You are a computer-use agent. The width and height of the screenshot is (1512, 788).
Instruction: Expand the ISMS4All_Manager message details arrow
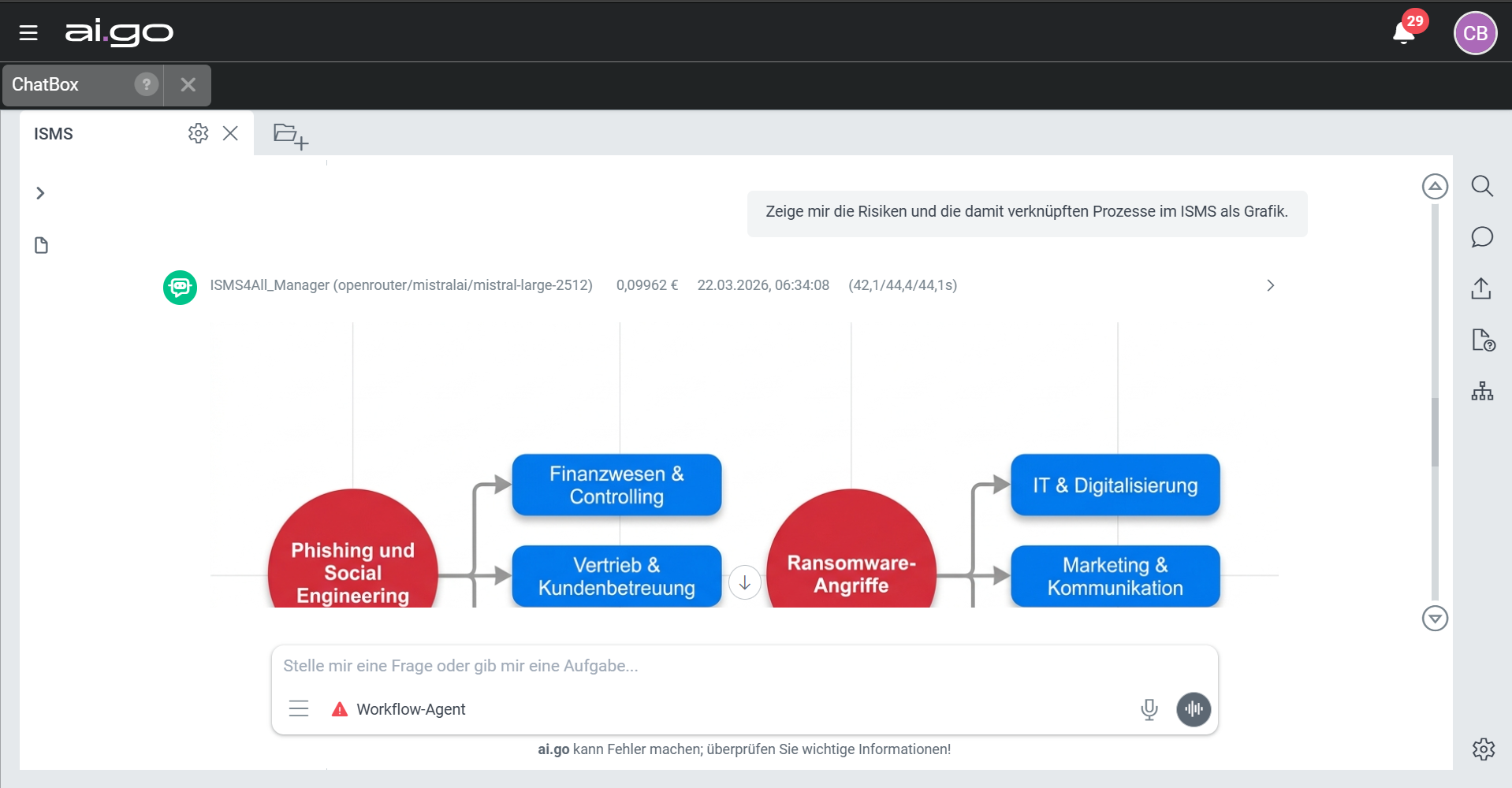(x=1270, y=285)
